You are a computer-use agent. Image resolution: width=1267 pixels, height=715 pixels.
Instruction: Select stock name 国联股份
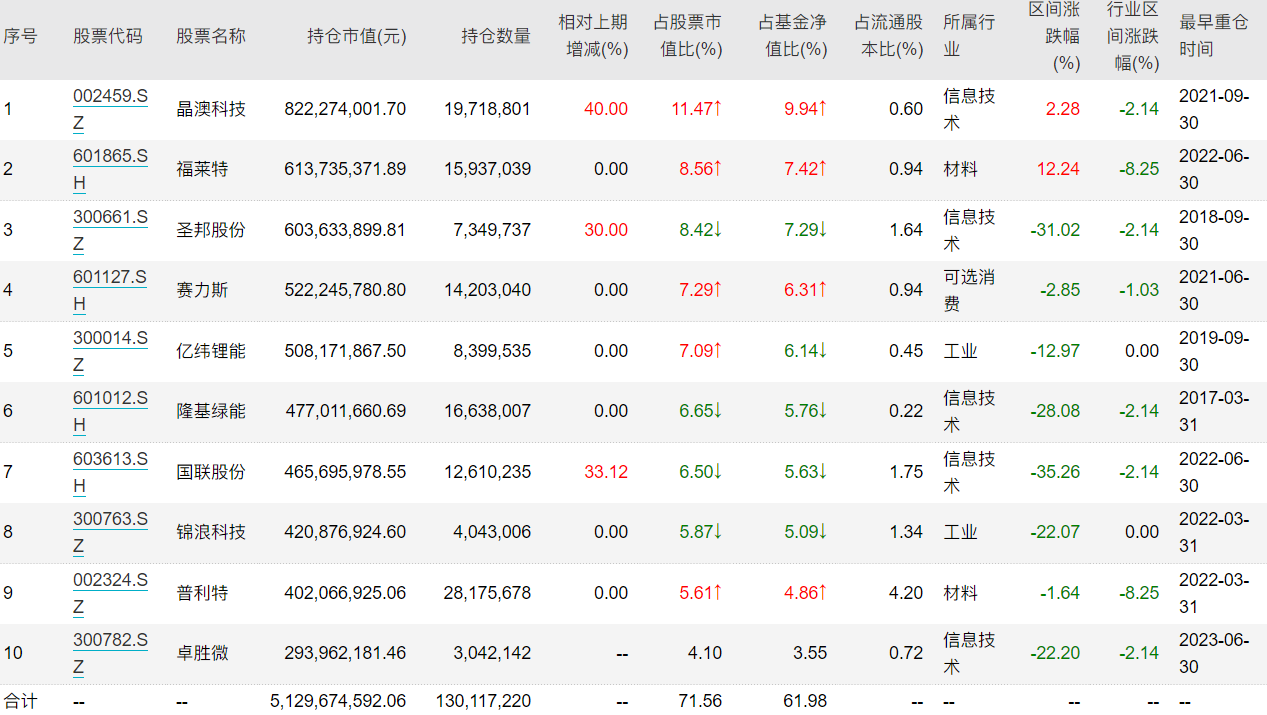click(211, 472)
